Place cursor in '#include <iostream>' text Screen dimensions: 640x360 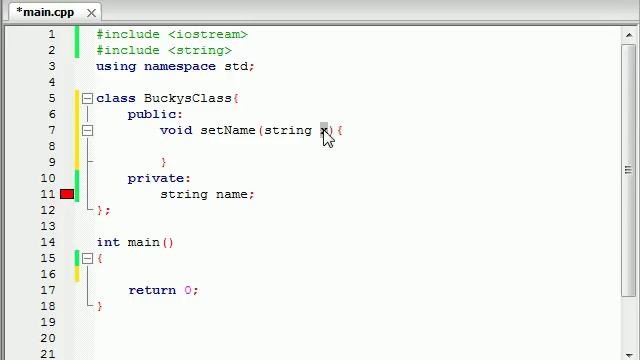pos(172,34)
